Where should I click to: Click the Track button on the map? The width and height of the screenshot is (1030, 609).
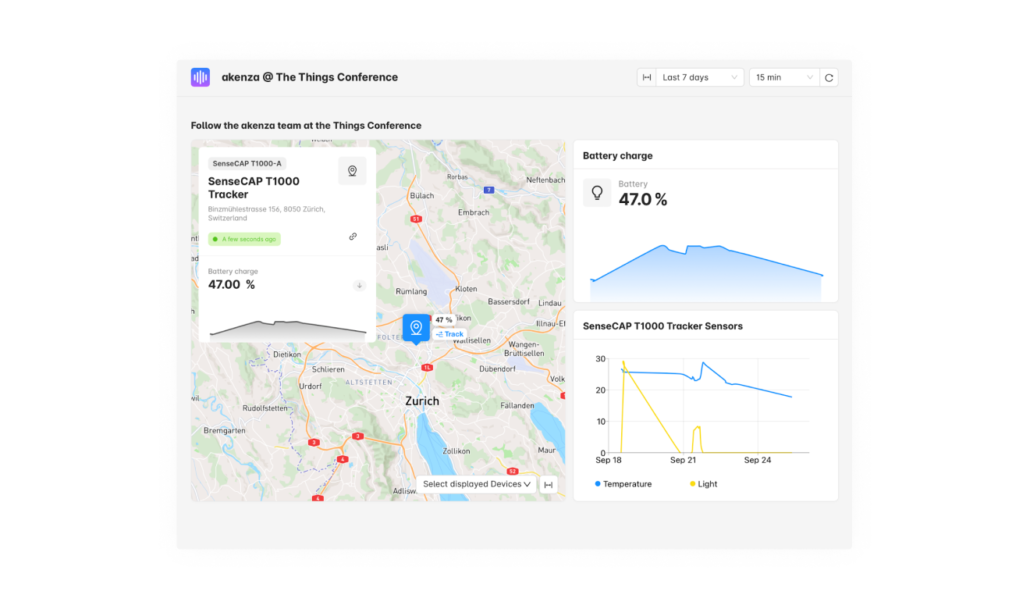click(x=450, y=334)
